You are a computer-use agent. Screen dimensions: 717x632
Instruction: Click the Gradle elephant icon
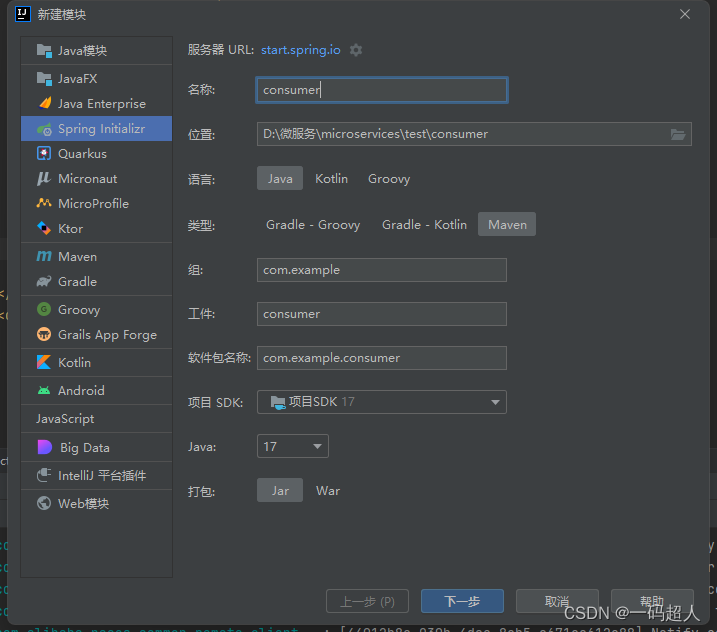pos(44,281)
